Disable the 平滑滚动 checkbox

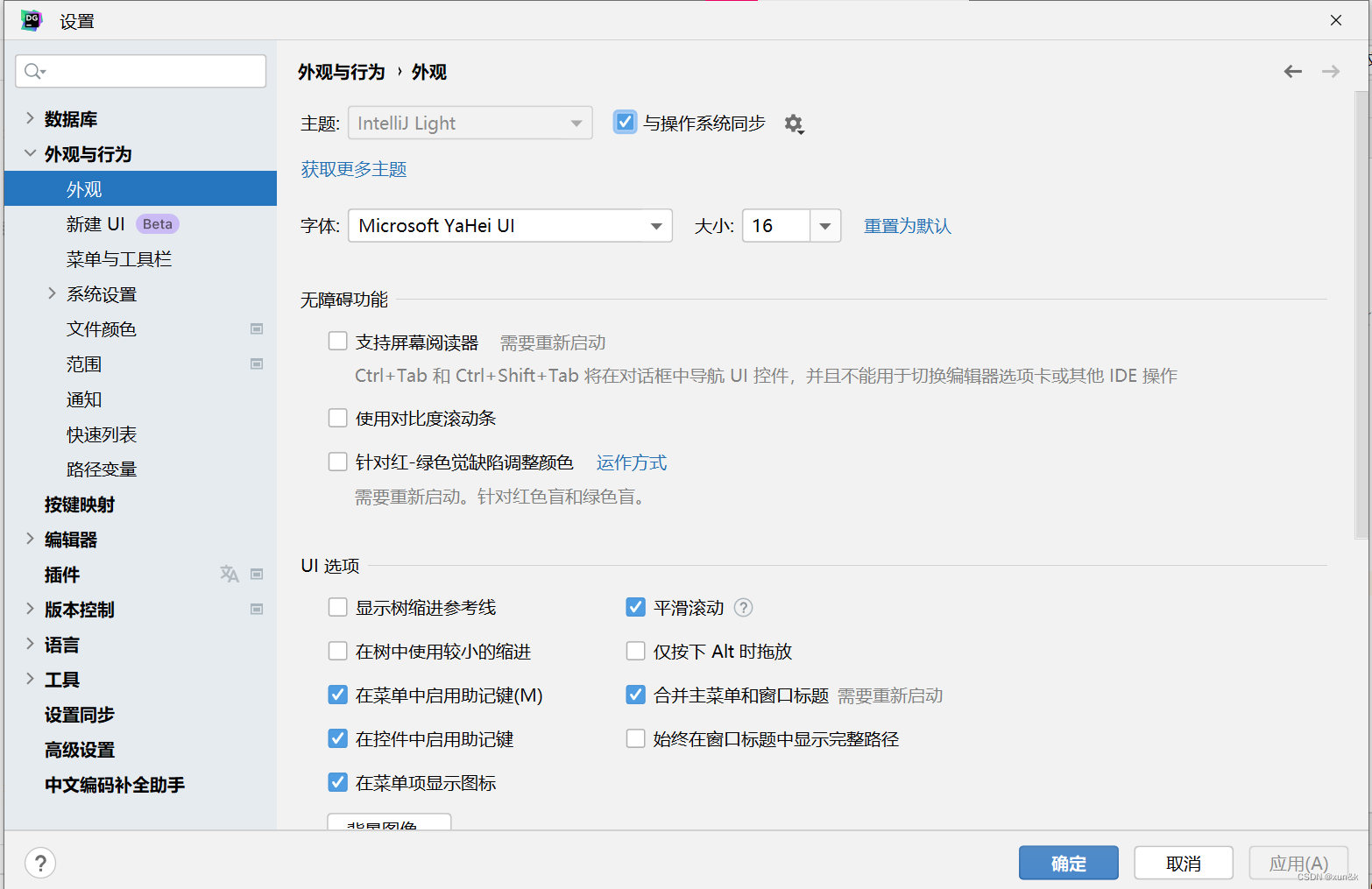point(635,606)
